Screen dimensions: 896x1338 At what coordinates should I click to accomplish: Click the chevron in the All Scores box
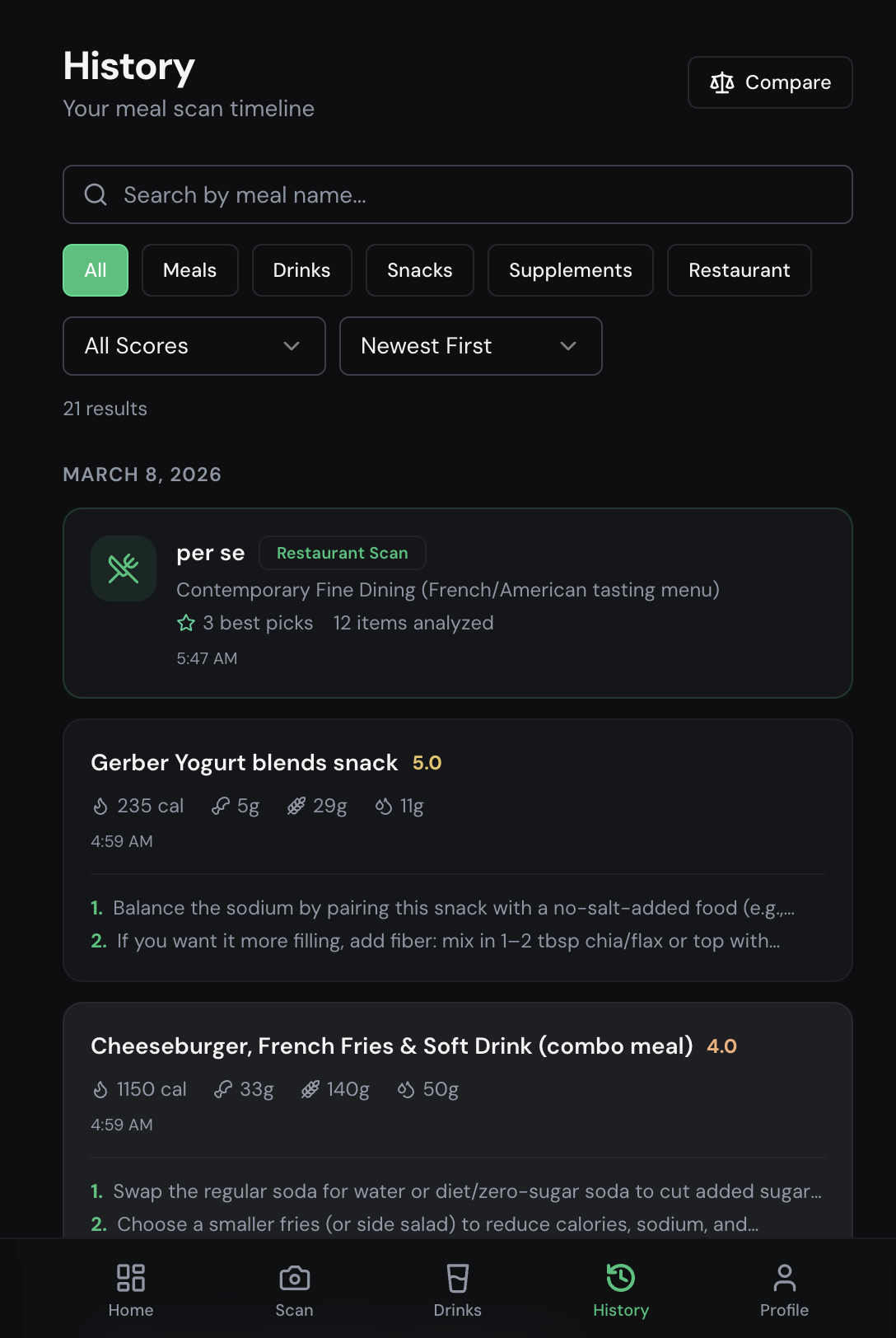click(x=292, y=346)
